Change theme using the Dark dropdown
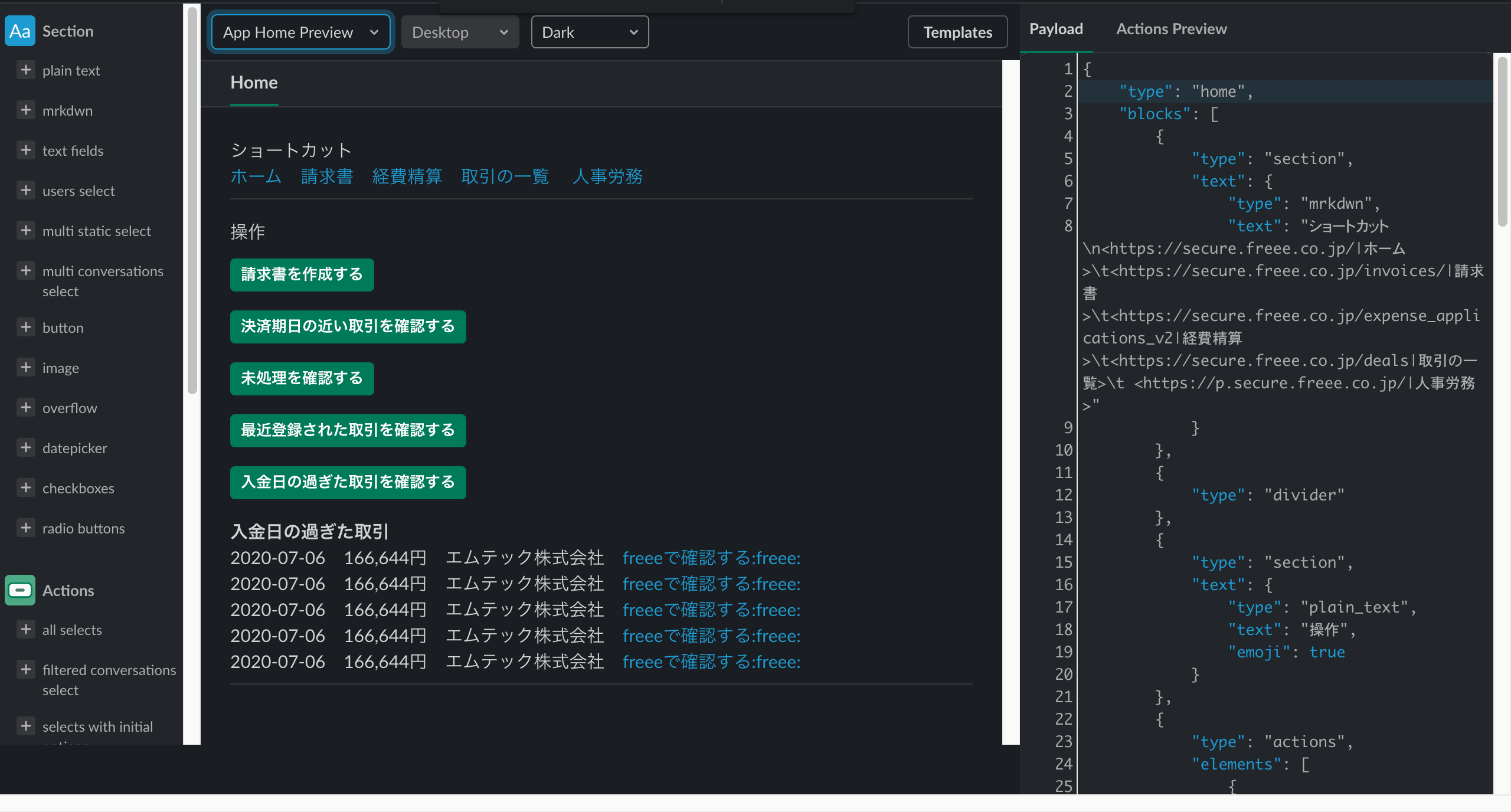Viewport: 1511px width, 812px height. click(x=589, y=32)
